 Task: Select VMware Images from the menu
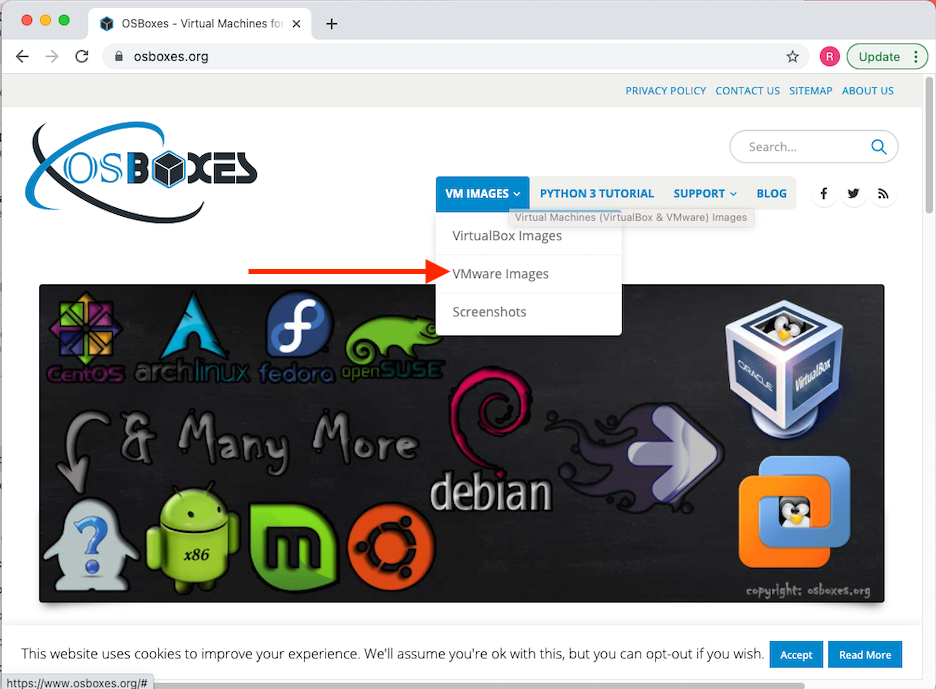[500, 274]
